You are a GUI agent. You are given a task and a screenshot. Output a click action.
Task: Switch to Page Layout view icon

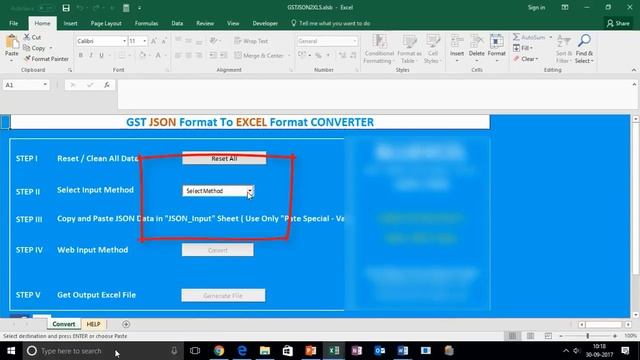pos(530,336)
